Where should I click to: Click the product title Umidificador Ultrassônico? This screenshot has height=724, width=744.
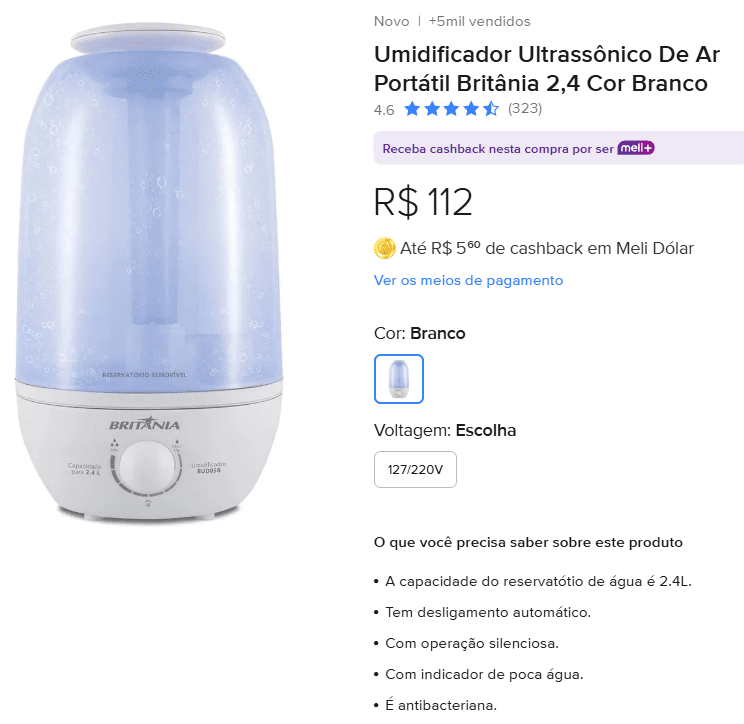(547, 69)
